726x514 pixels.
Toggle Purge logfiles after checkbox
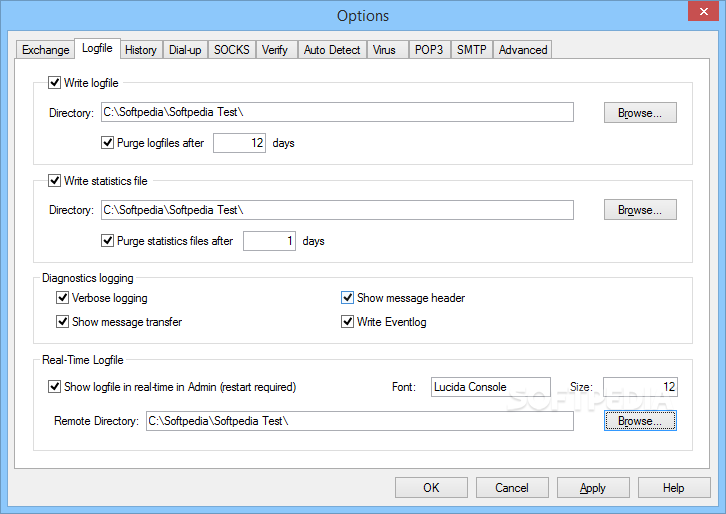click(108, 143)
